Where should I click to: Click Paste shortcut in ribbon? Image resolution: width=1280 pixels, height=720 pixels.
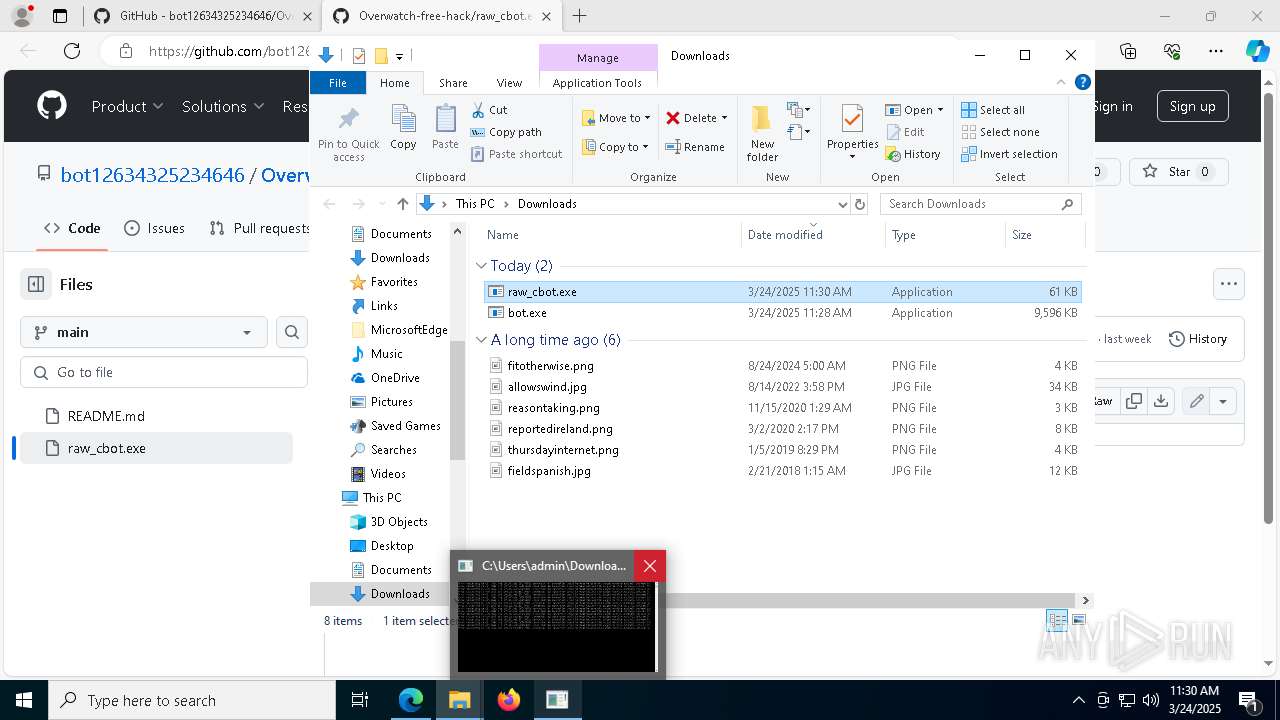coord(517,154)
